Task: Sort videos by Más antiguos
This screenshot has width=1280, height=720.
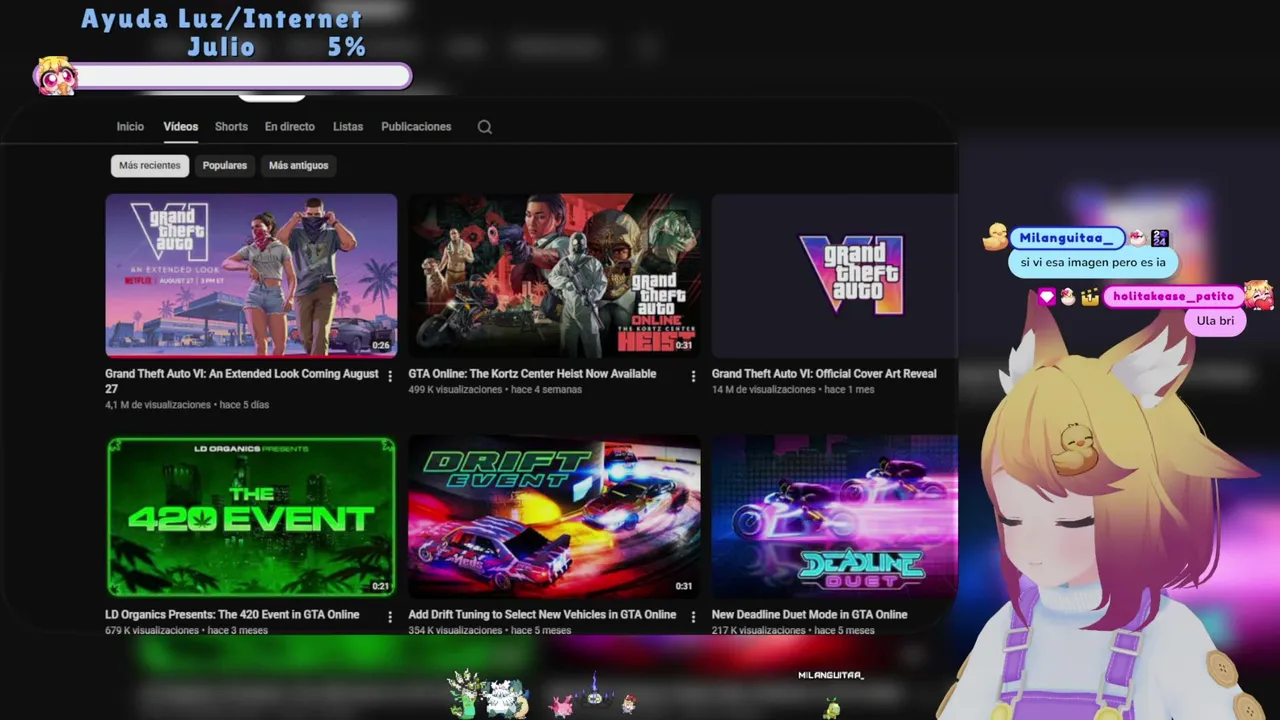Action: coord(299,166)
